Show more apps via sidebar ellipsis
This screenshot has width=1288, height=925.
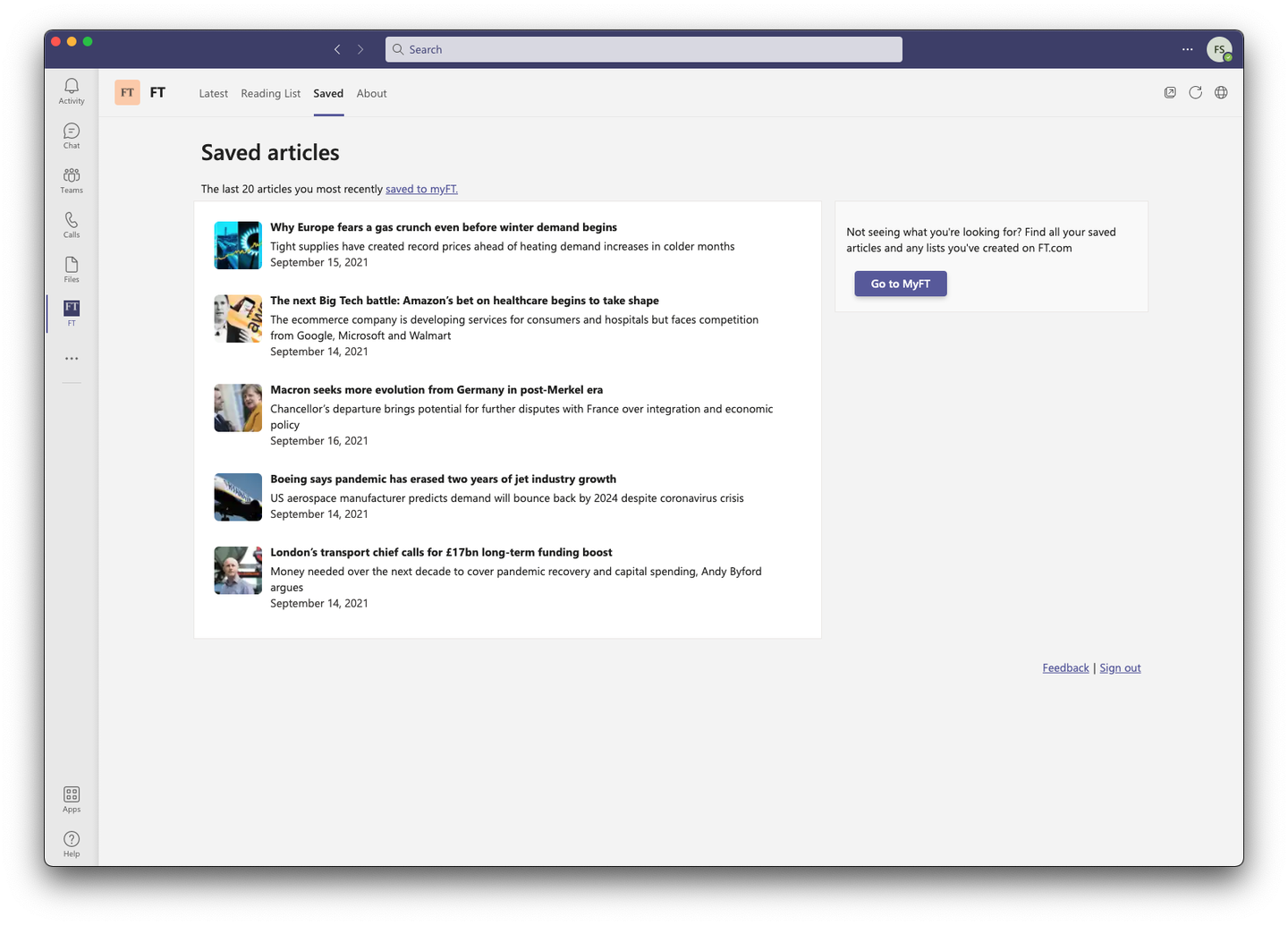click(72, 359)
